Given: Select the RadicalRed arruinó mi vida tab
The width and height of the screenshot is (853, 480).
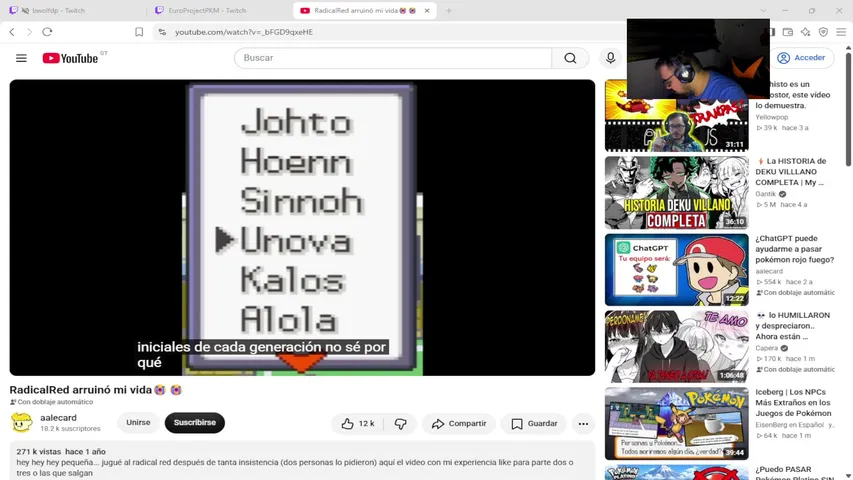Looking at the screenshot, I should [x=359, y=10].
